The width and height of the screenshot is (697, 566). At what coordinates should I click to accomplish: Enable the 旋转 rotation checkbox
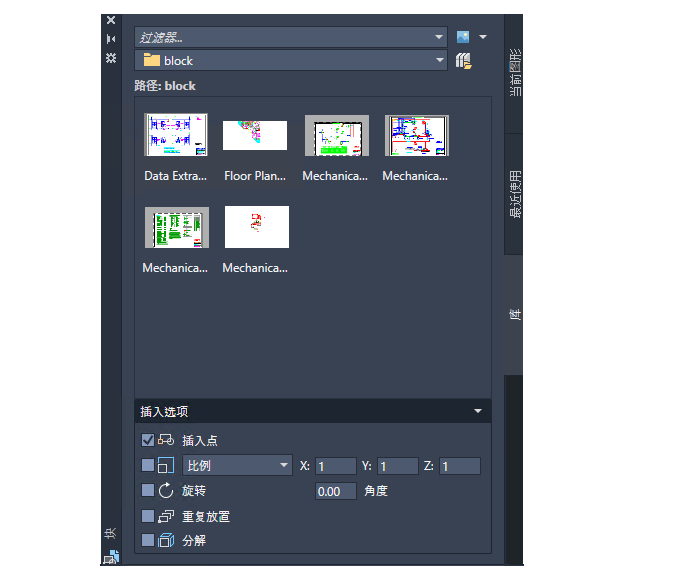pos(148,490)
